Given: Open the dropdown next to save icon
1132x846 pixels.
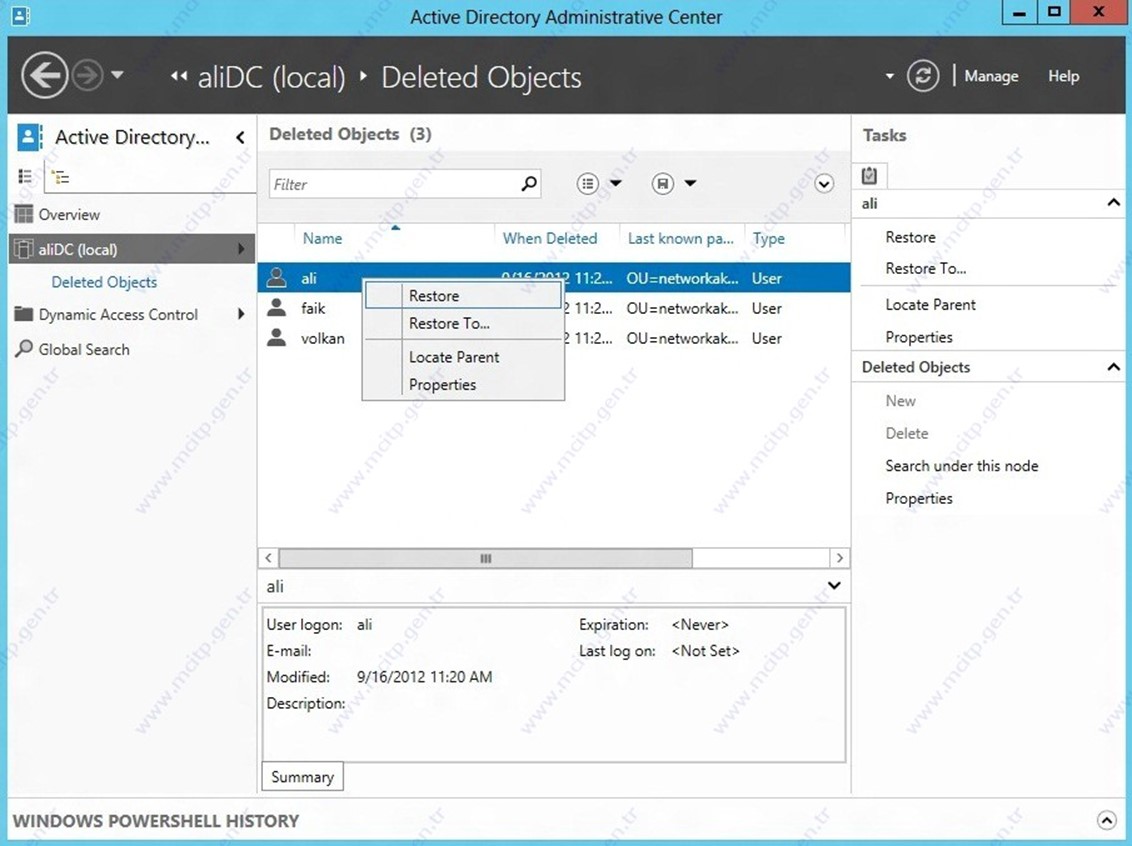Looking at the screenshot, I should click(x=690, y=183).
